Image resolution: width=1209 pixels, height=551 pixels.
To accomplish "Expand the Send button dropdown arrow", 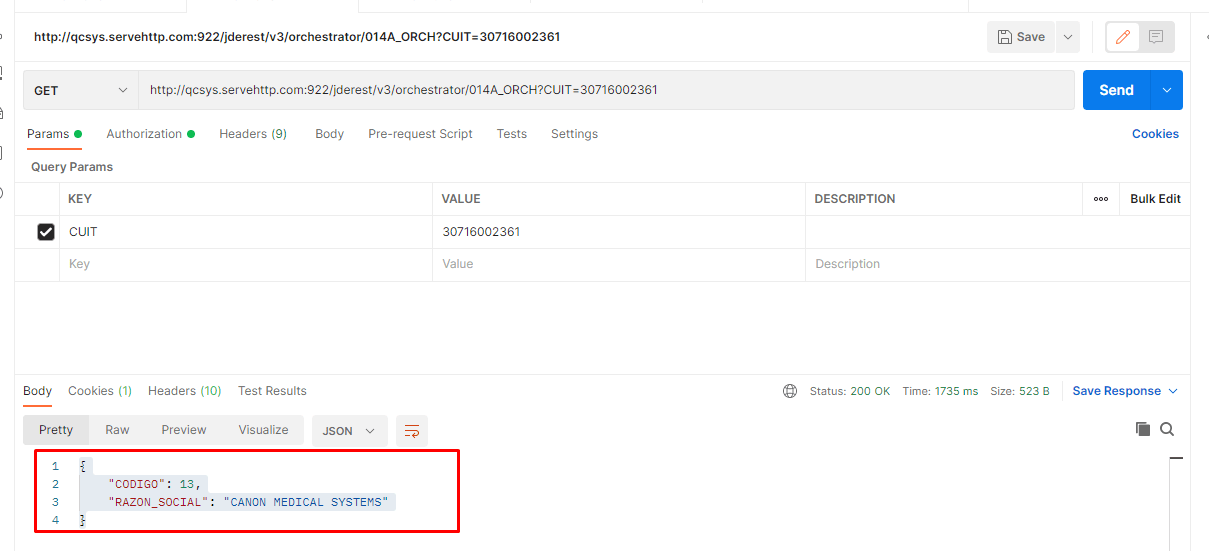I will point(1167,90).
